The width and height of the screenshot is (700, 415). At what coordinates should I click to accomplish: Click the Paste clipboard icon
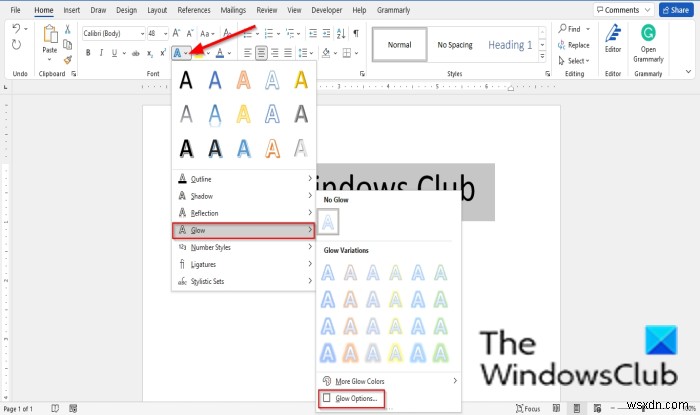pyautogui.click(x=50, y=35)
